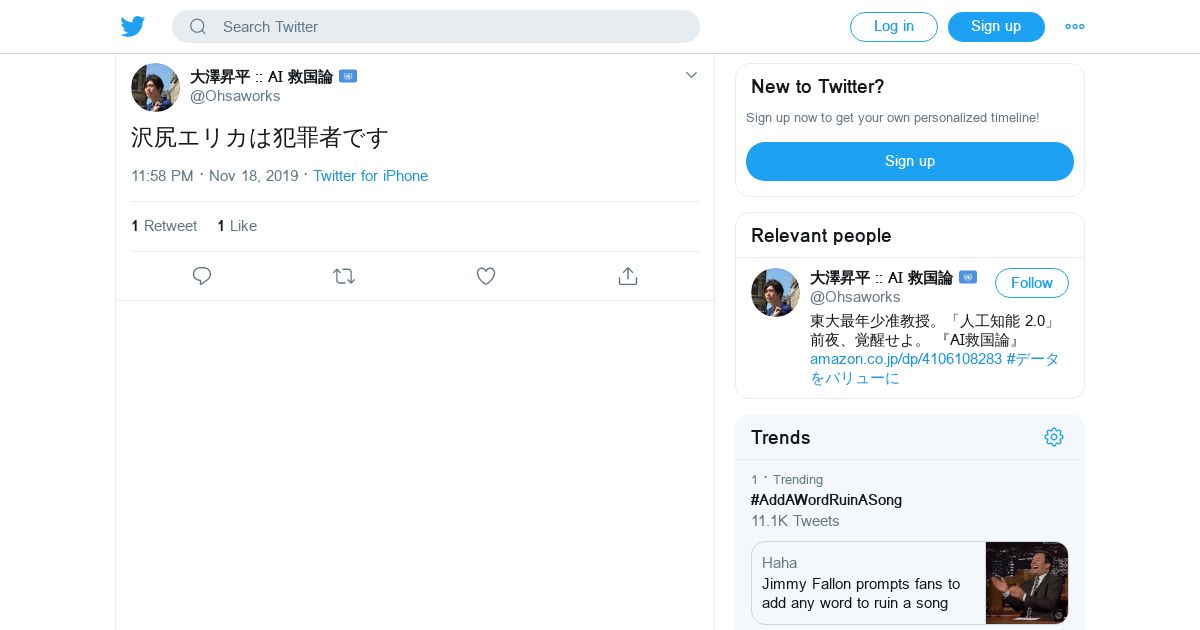Image resolution: width=1200 pixels, height=630 pixels.
Task: Open the amazon.co.jp link in bio
Action: coord(906,359)
